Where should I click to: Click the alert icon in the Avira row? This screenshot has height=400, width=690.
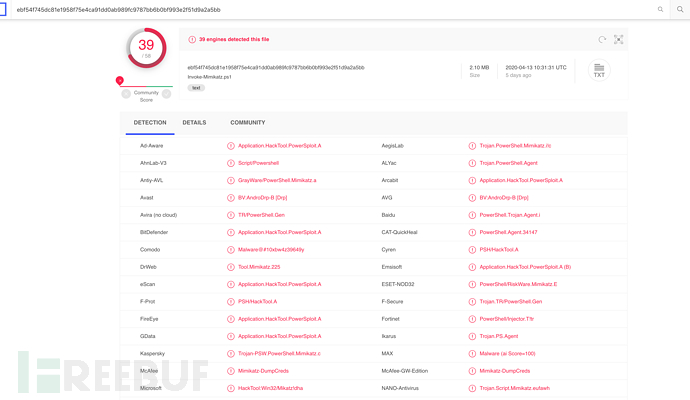231,215
